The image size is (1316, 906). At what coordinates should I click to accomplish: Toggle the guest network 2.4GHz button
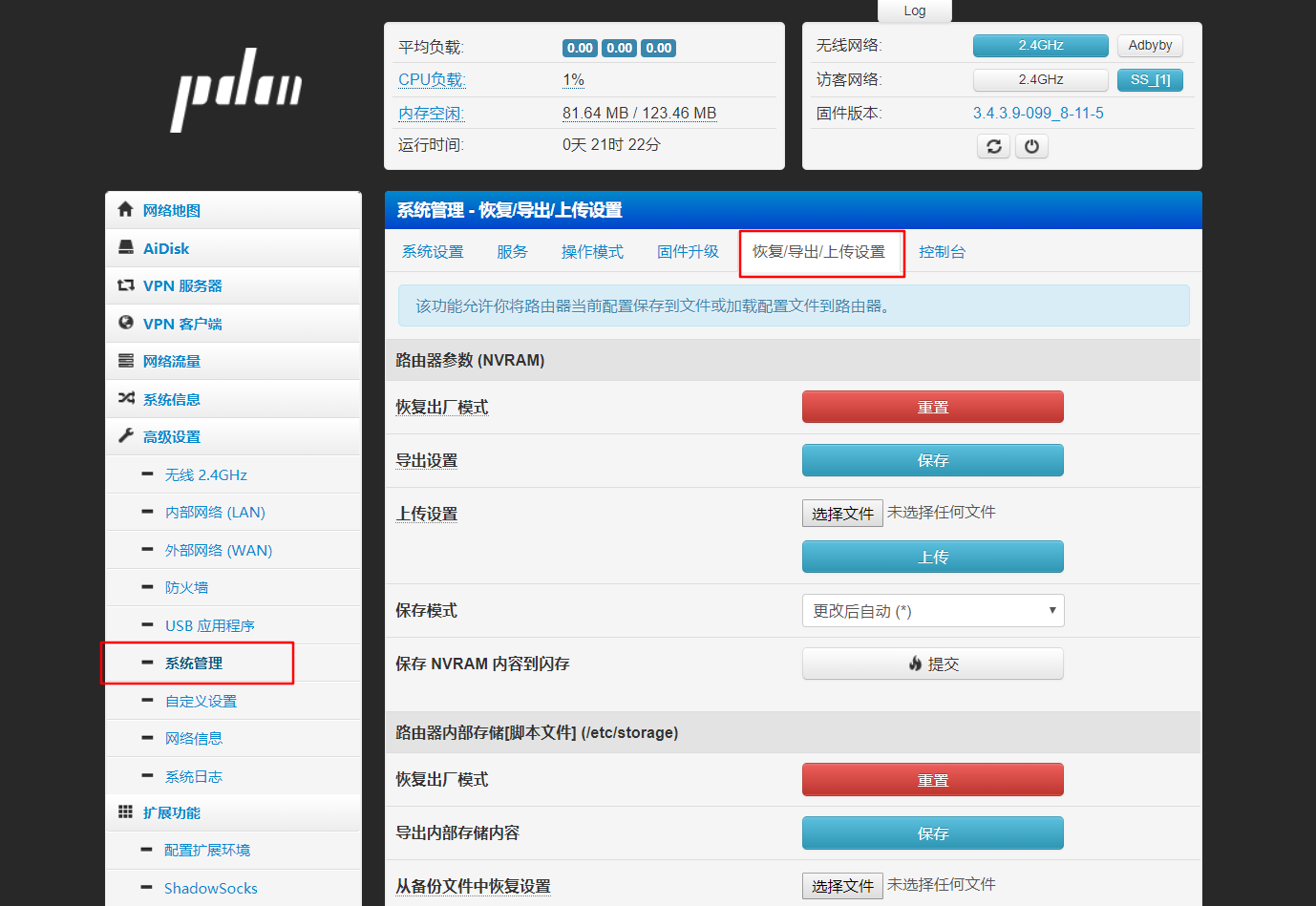point(1040,80)
